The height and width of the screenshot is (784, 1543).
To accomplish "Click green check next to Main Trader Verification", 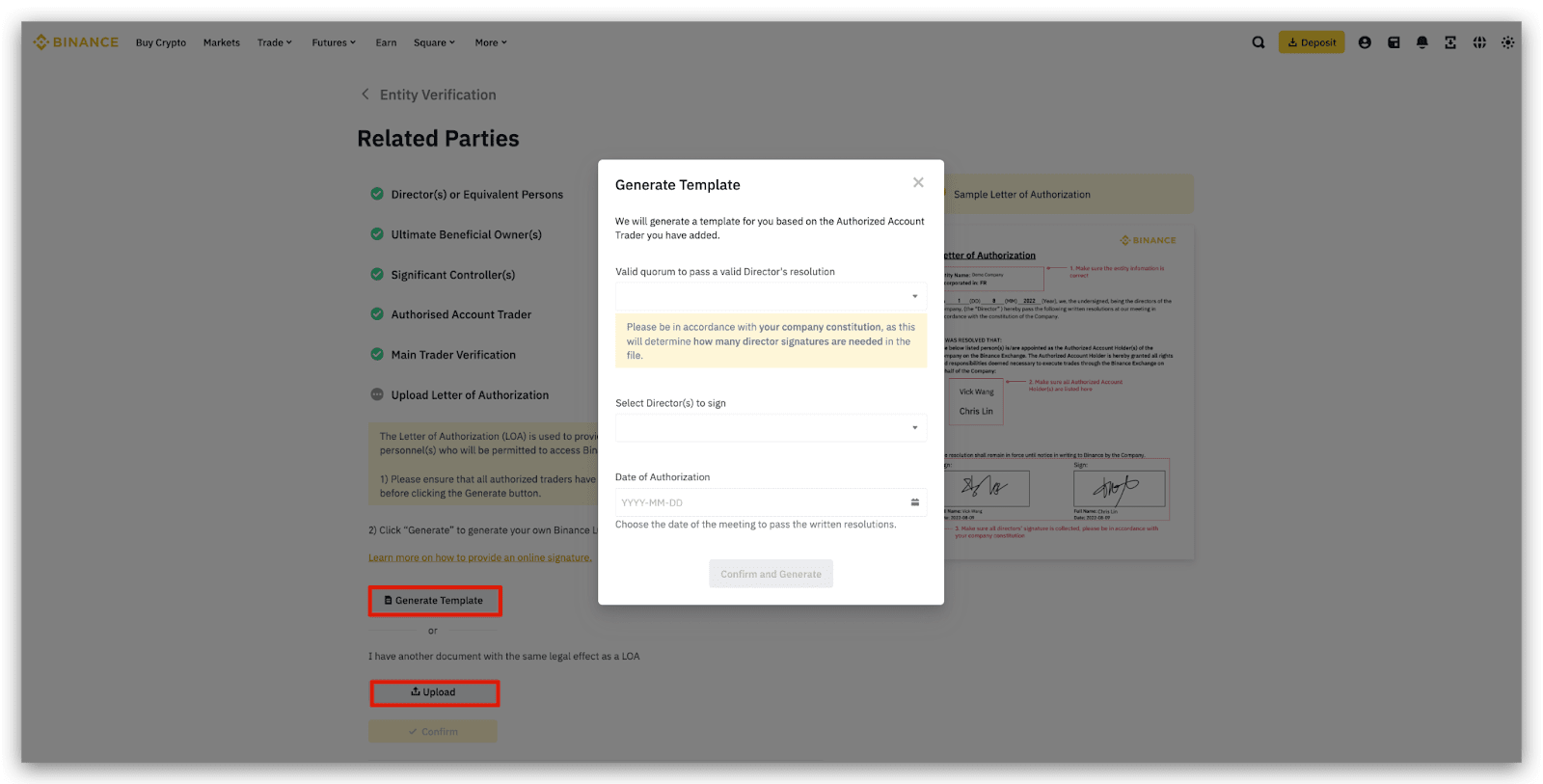I will [377, 355].
